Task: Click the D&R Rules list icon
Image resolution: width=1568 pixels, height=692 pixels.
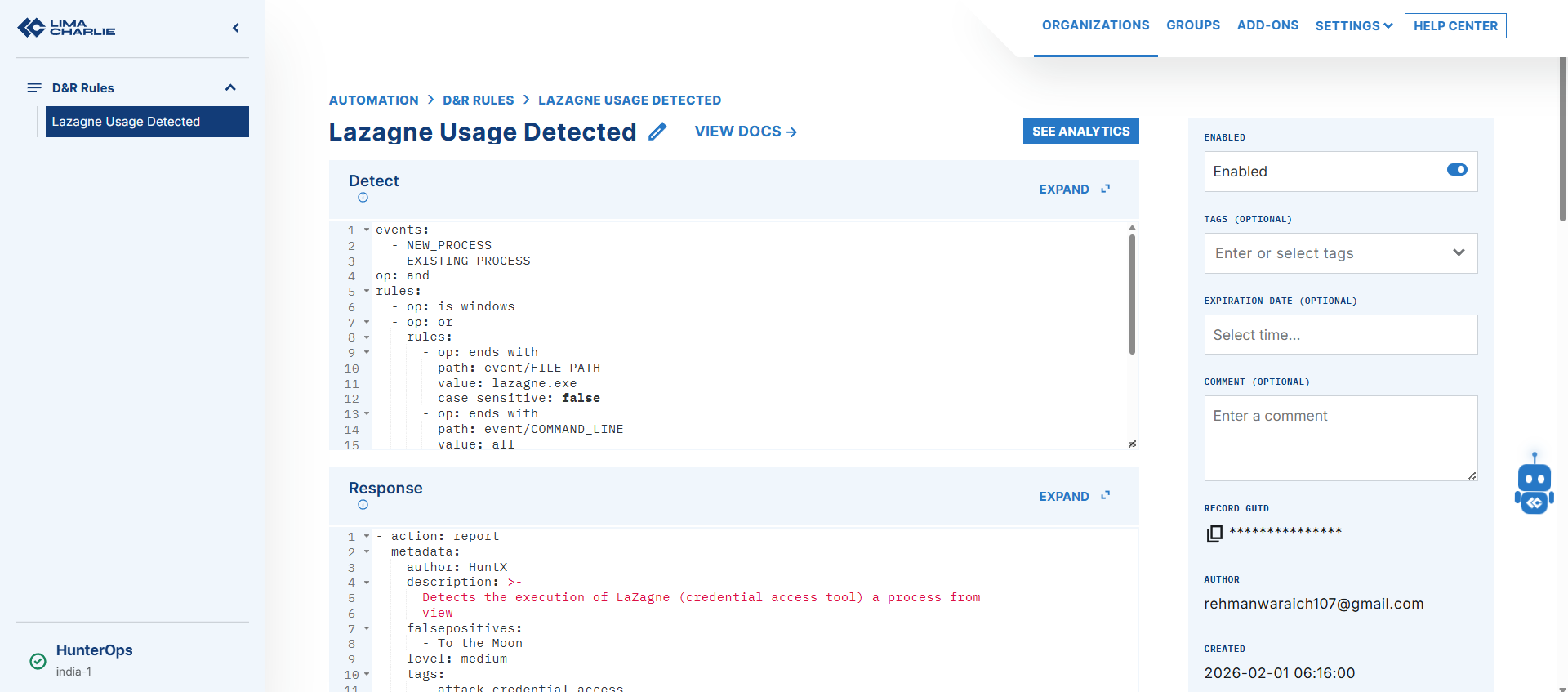Action: (34, 87)
